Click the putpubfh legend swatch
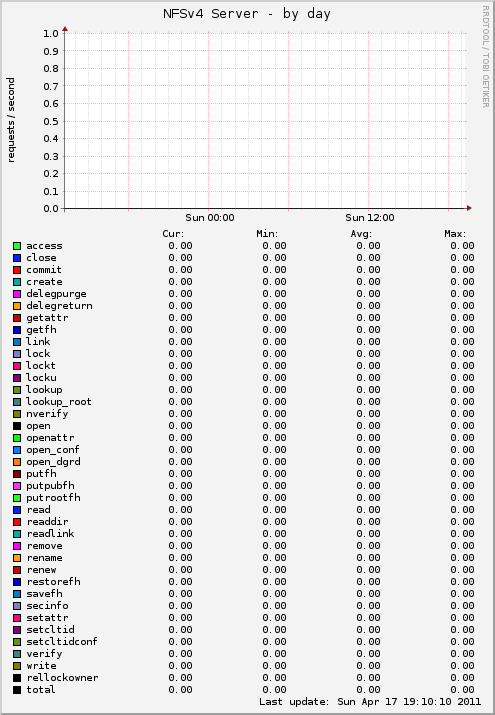 click(17, 486)
